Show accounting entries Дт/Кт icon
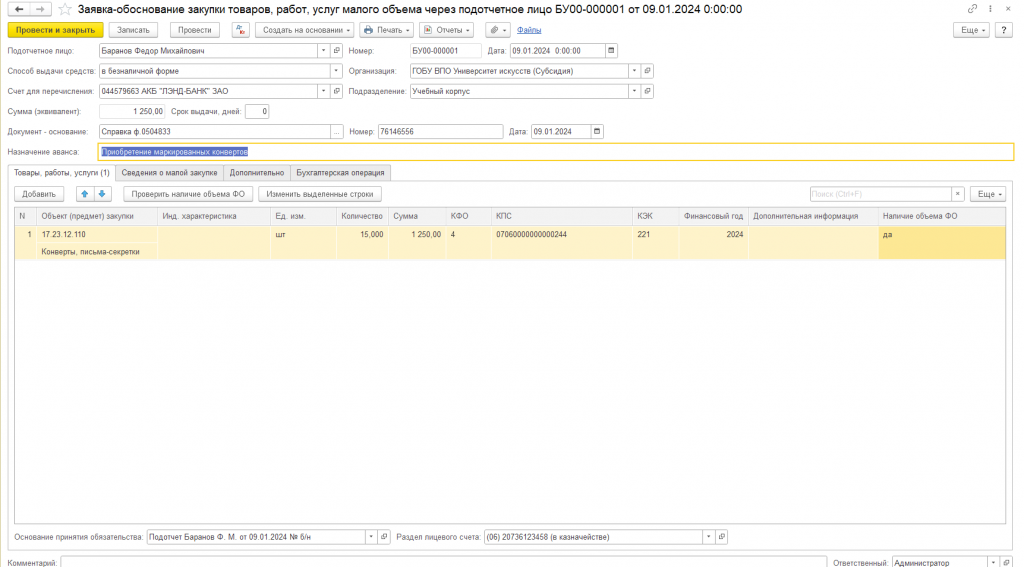 click(x=240, y=30)
